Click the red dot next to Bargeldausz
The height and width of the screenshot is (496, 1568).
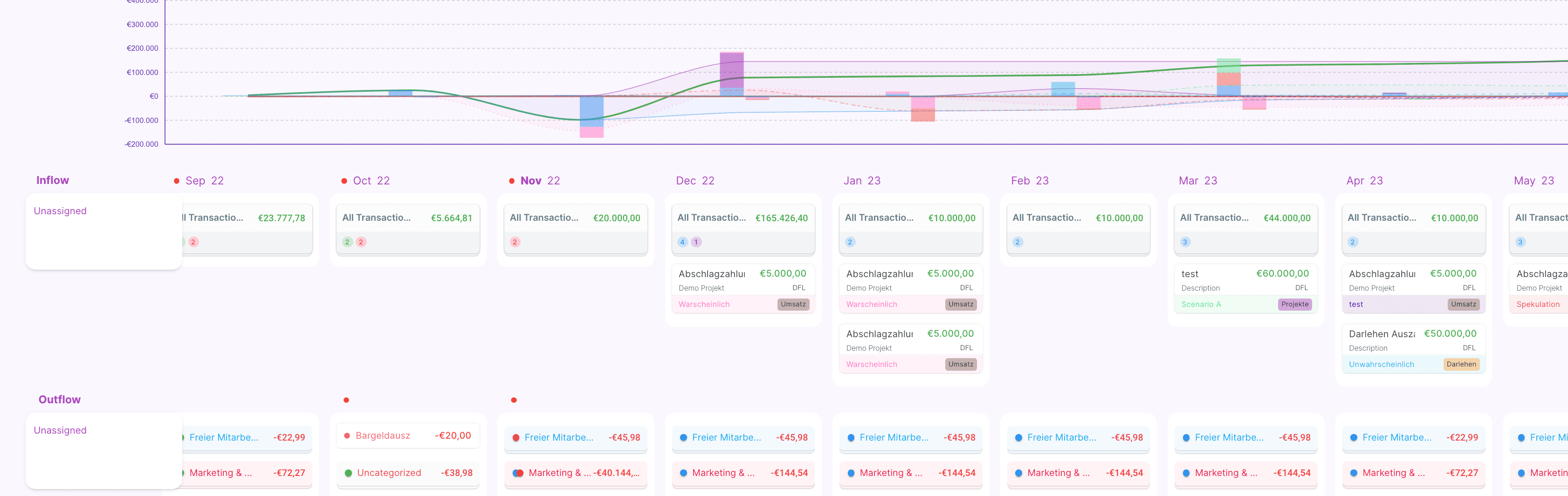point(347,436)
